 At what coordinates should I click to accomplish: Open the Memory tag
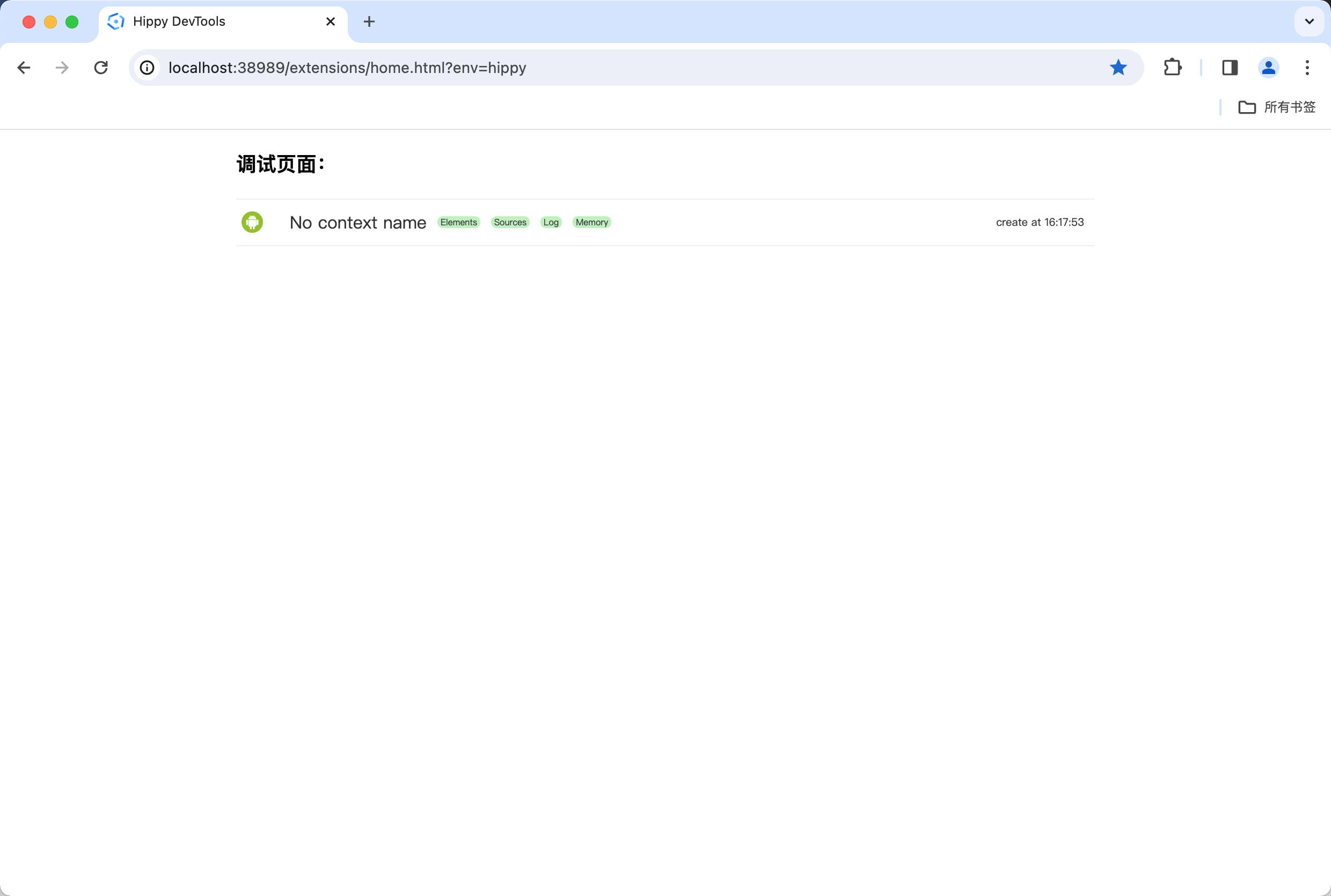[x=591, y=222]
